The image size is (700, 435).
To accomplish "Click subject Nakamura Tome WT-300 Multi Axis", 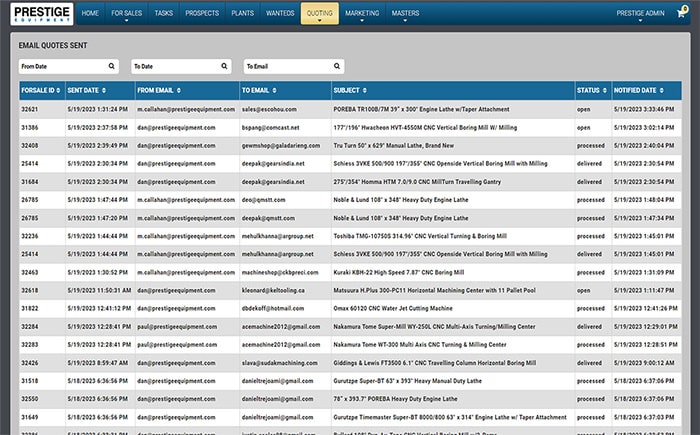I will [420, 345].
